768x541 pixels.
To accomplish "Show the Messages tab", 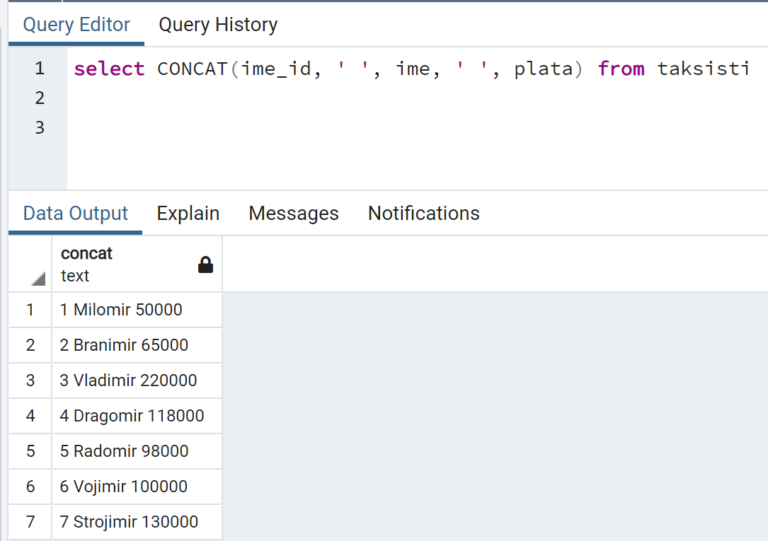I will click(293, 213).
